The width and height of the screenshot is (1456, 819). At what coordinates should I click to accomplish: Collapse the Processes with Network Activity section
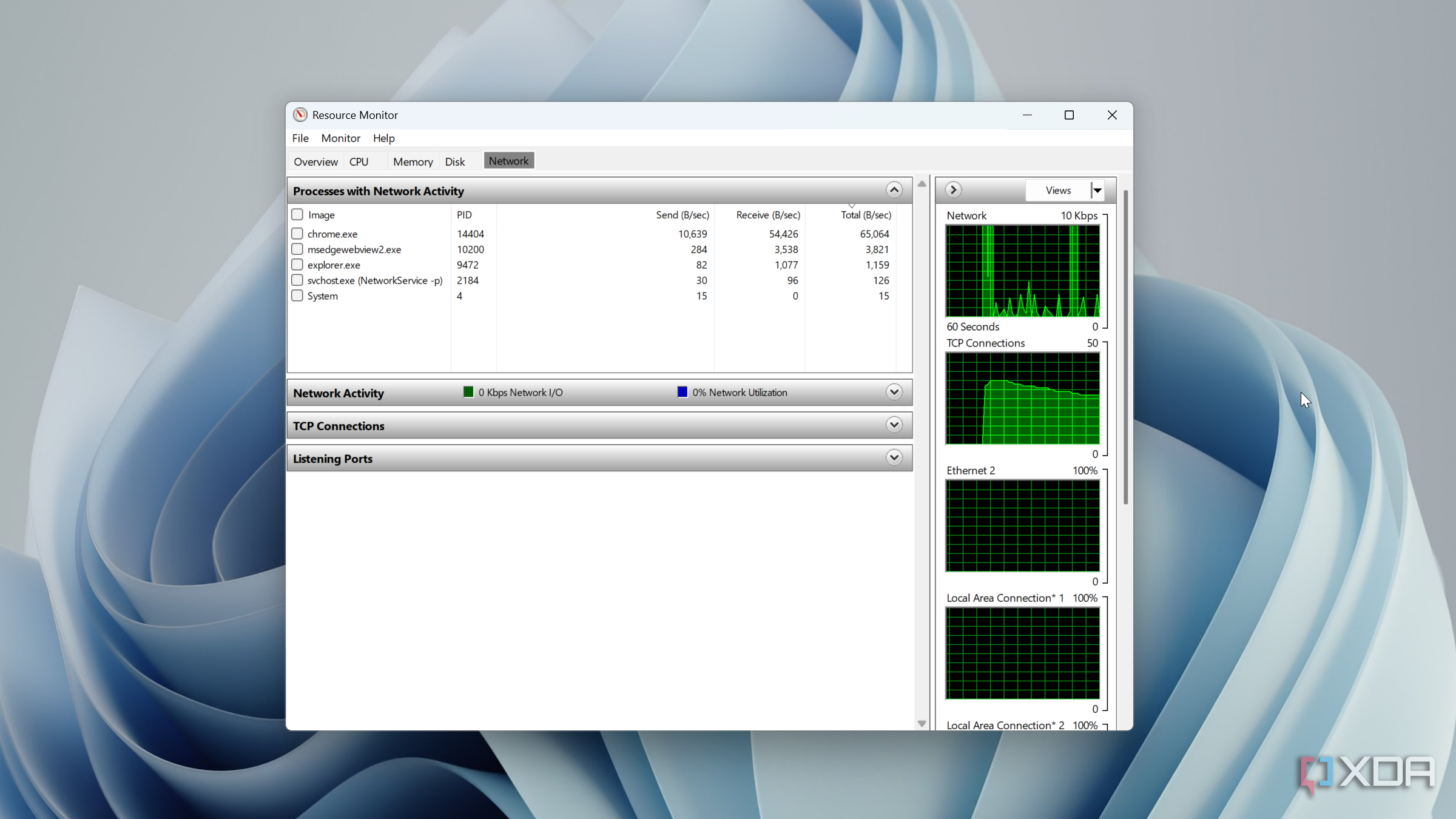tap(894, 190)
